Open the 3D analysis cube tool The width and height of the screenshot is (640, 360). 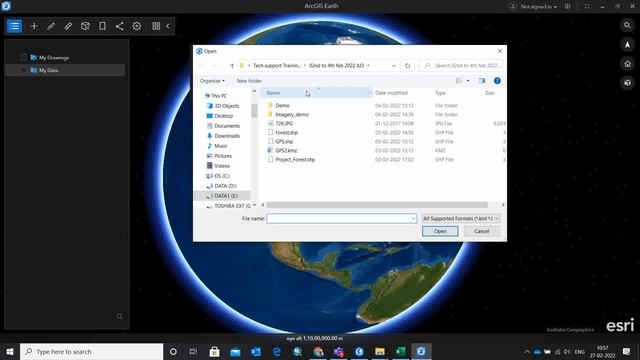click(x=85, y=26)
